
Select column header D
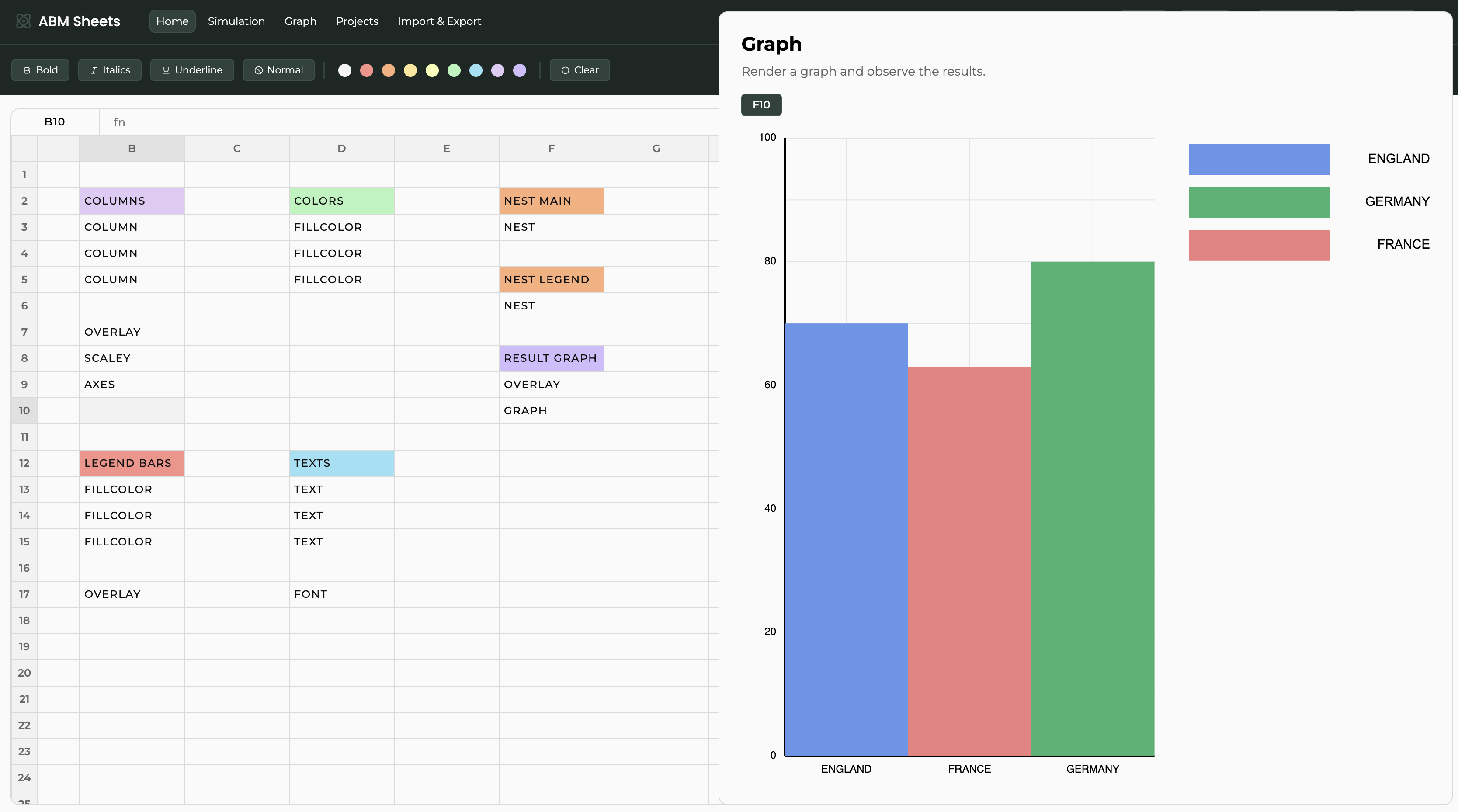click(x=341, y=148)
